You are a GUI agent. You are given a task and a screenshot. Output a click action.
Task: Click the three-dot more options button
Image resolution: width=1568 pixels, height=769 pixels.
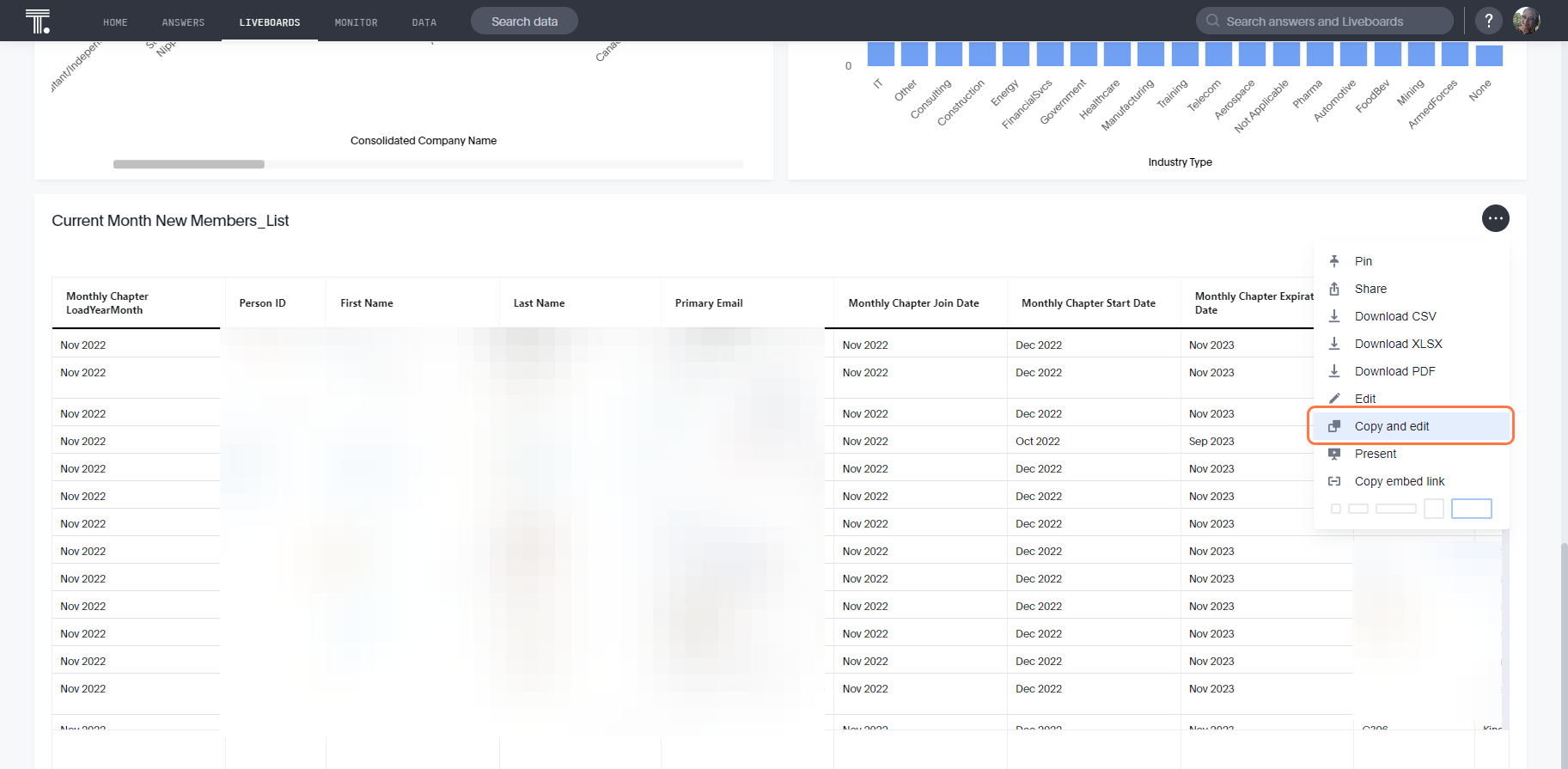pos(1496,218)
